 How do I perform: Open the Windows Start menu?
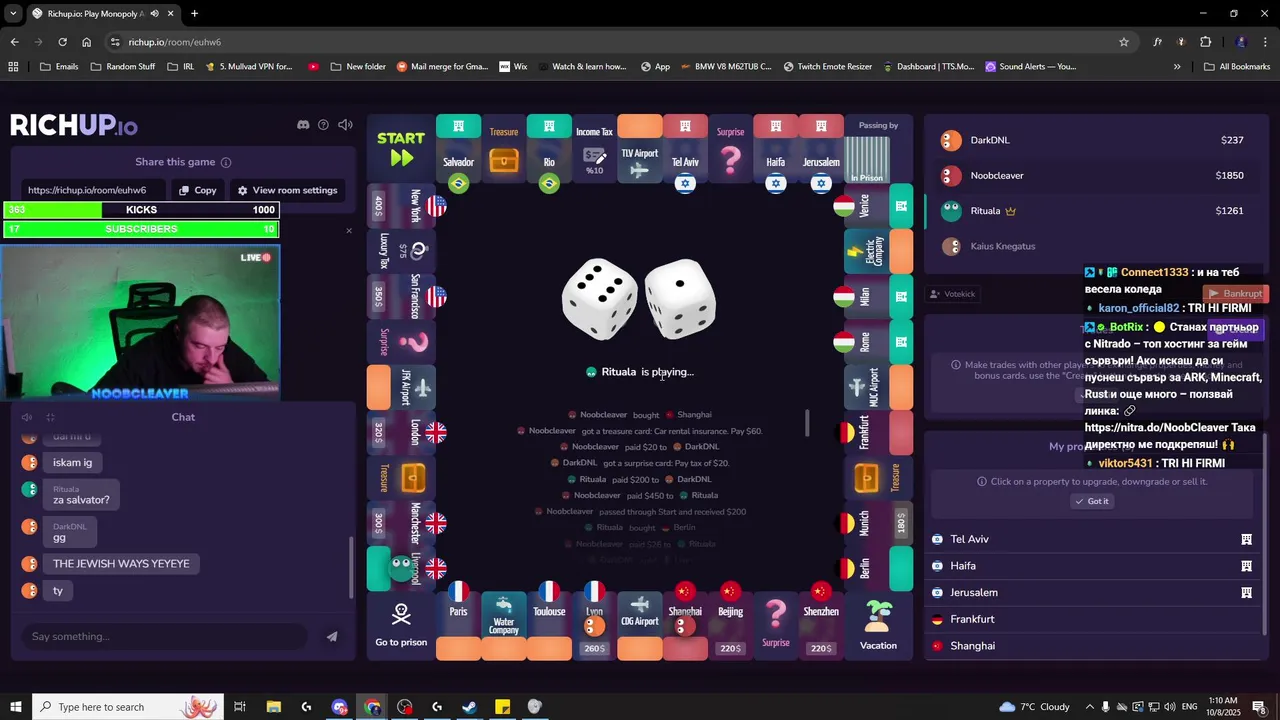coord(14,707)
